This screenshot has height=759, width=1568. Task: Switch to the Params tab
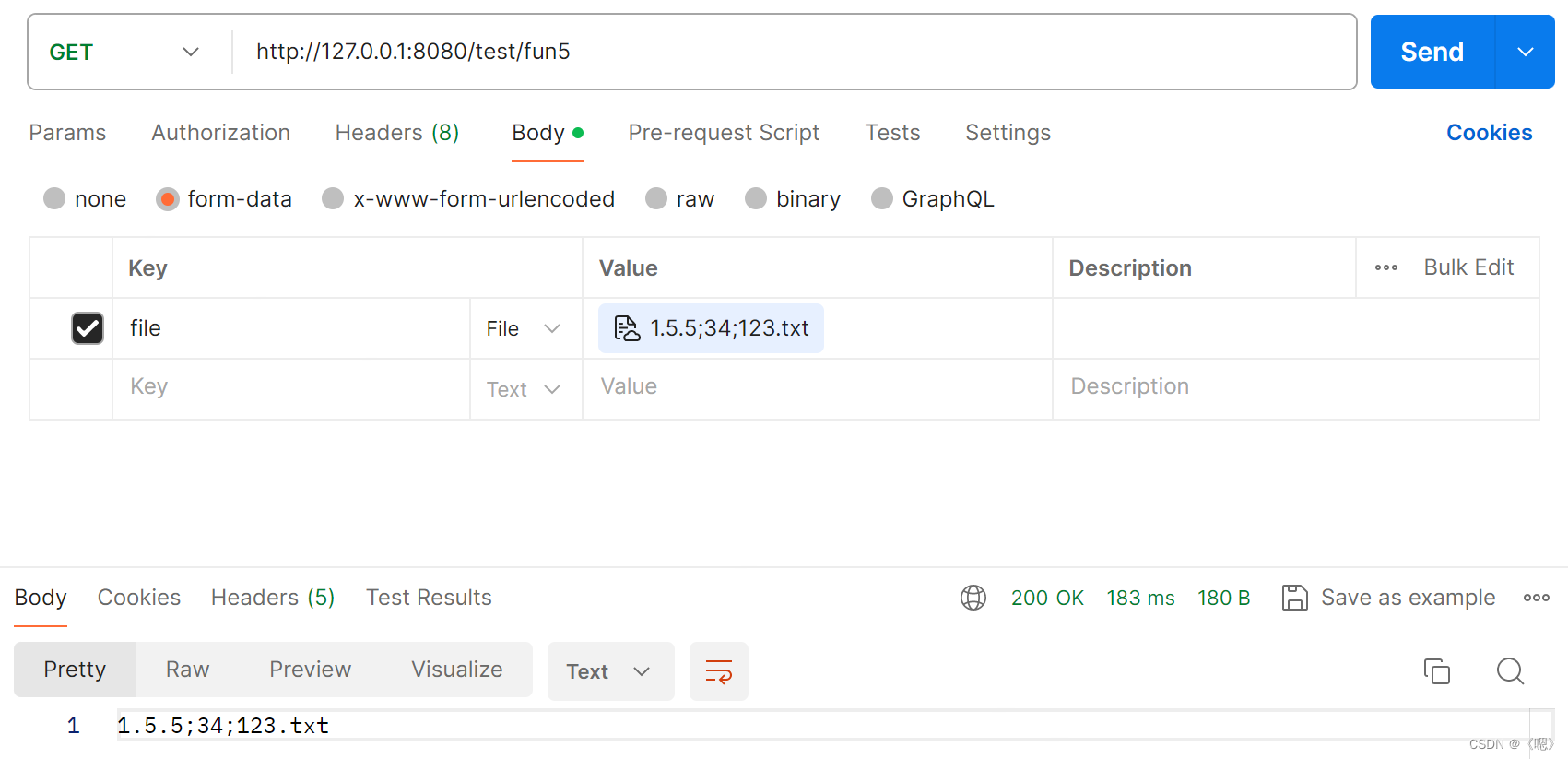pyautogui.click(x=67, y=133)
